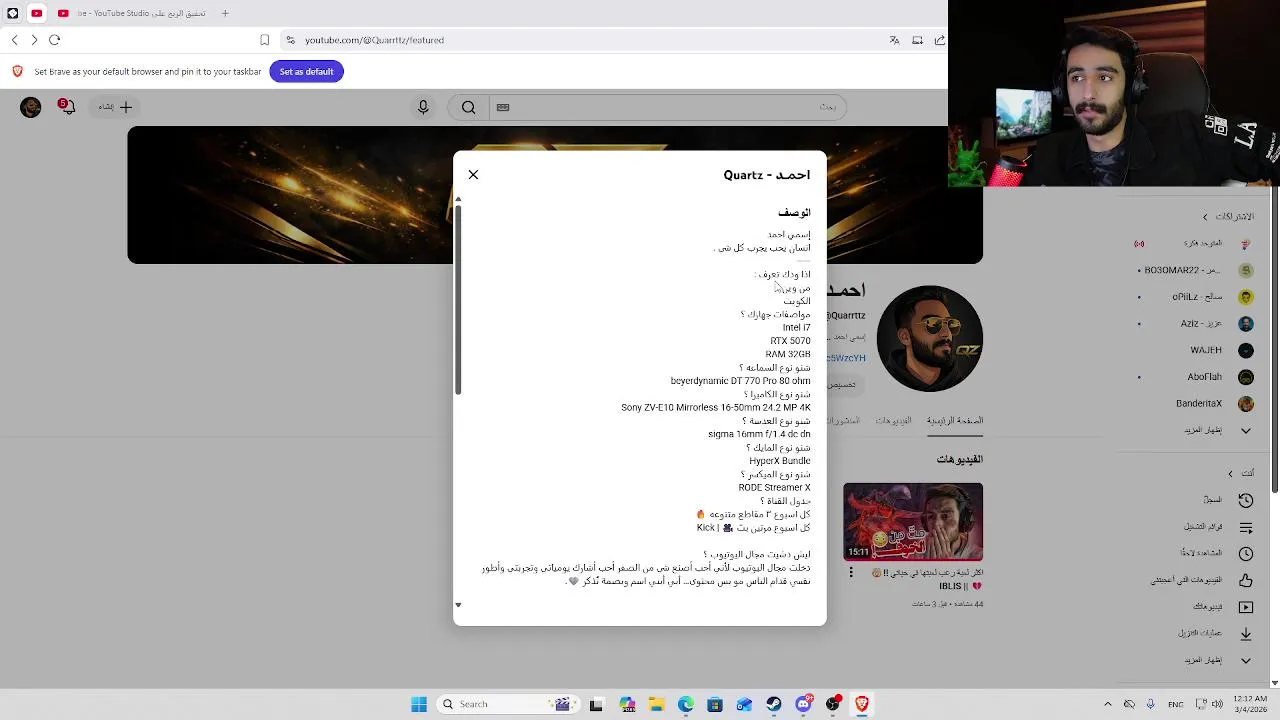Open the translate page icon
This screenshot has width=1280, height=720.
[894, 40]
